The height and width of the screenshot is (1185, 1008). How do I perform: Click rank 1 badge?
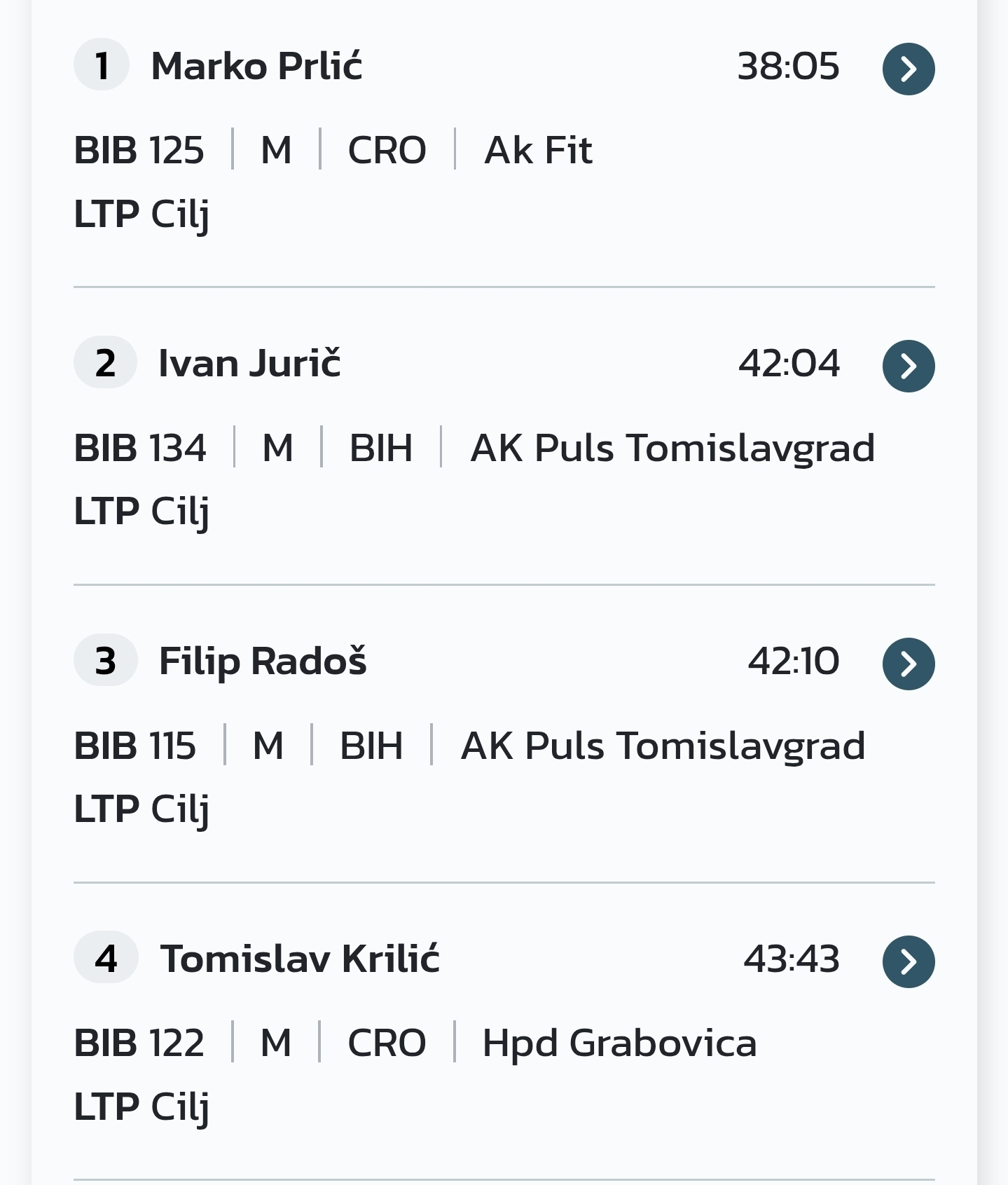102,65
